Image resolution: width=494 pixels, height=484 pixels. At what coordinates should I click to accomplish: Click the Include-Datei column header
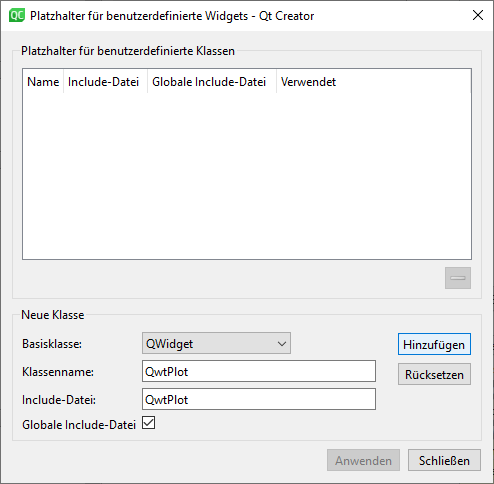(x=105, y=82)
